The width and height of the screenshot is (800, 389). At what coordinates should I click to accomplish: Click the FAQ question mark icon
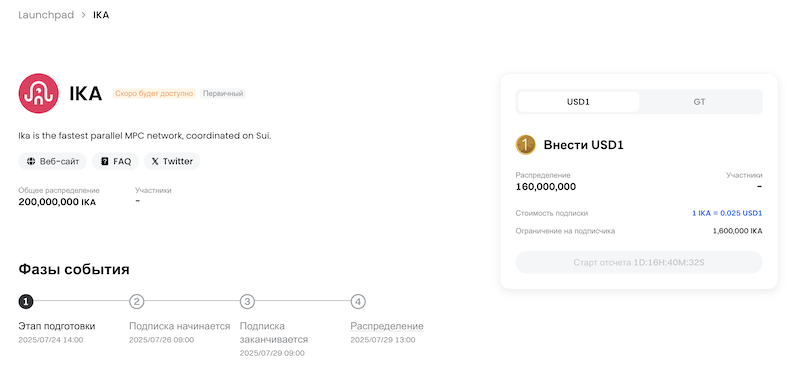coord(105,161)
